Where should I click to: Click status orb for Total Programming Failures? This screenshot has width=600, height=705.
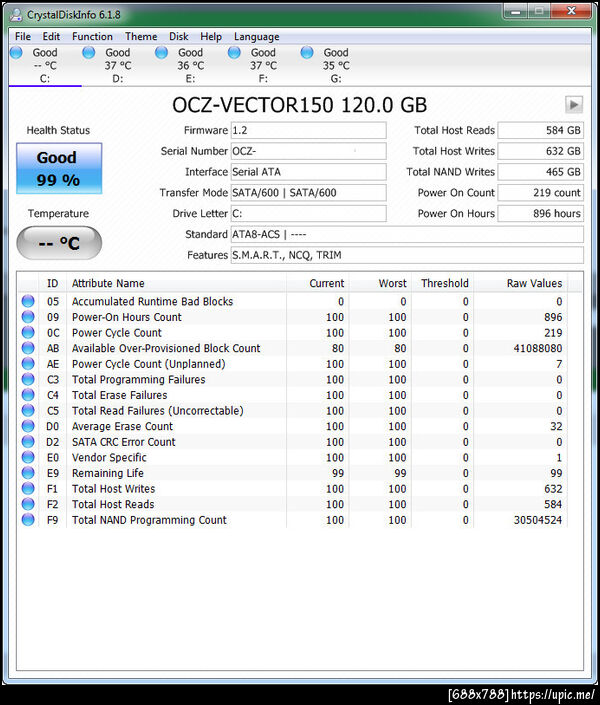(28, 379)
